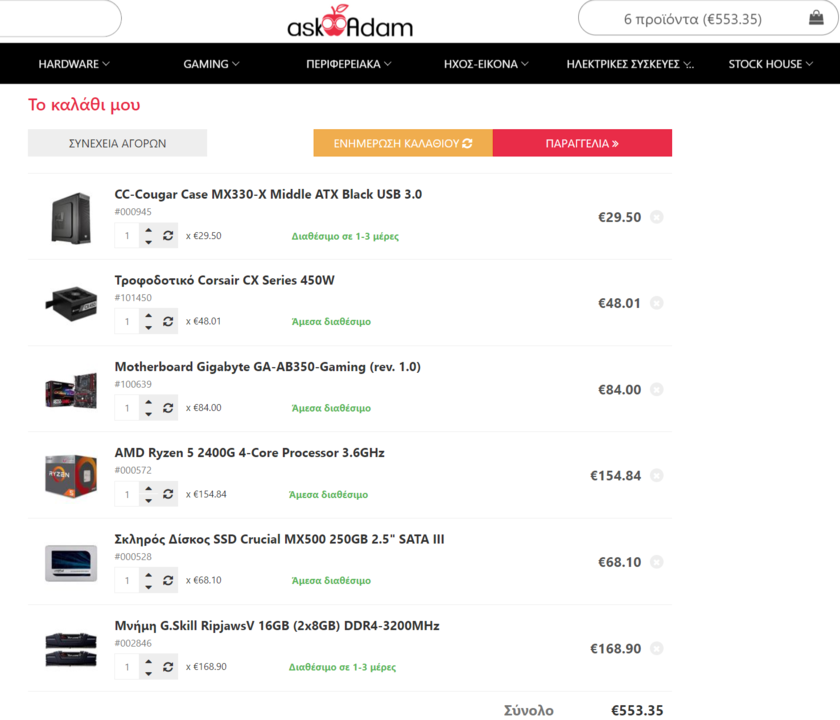840x720 pixels.
Task: Decrease quantity of AMD Ryzen 5 2400G
Action: click(x=148, y=500)
